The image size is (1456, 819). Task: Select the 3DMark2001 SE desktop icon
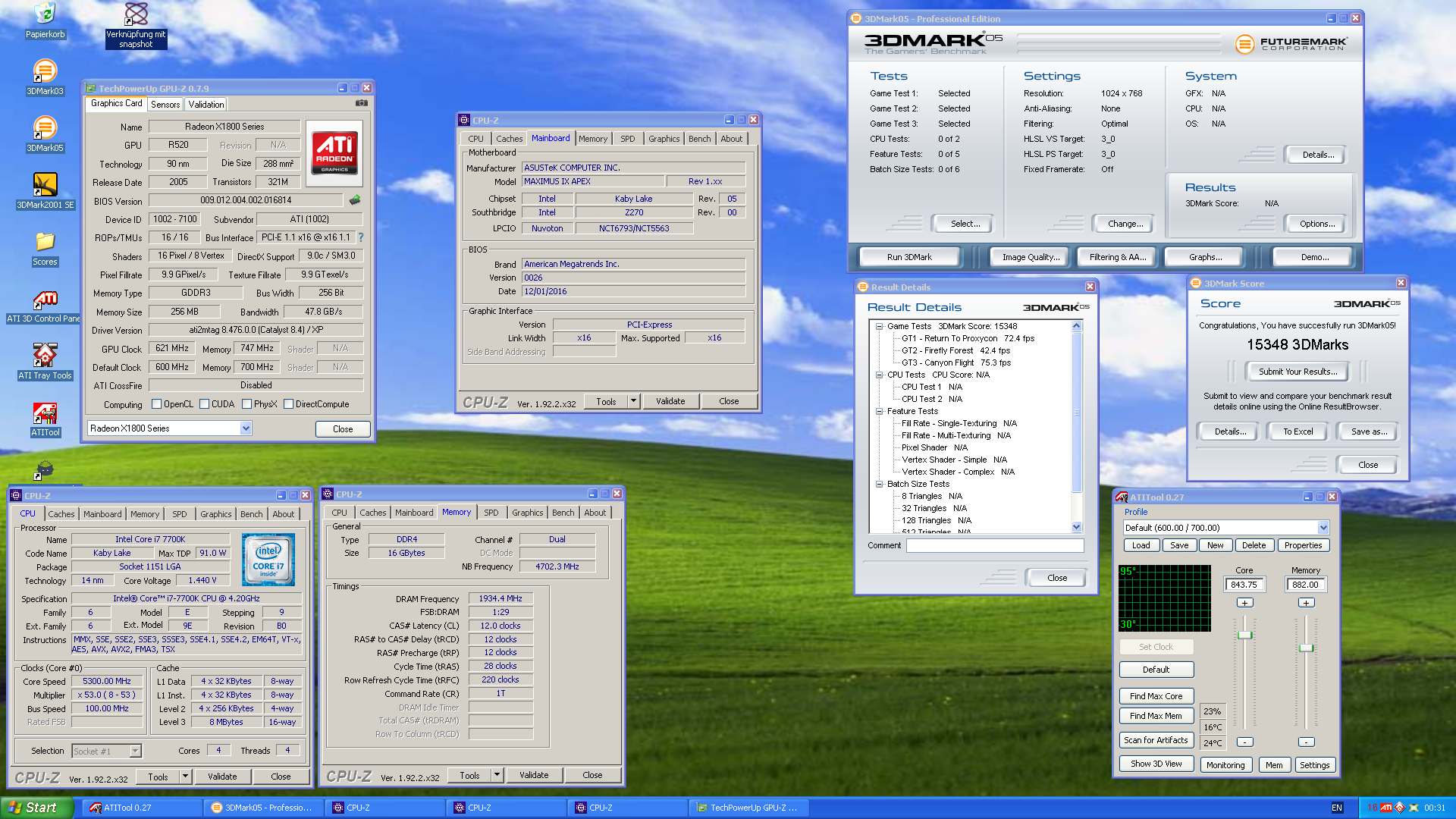point(45,190)
